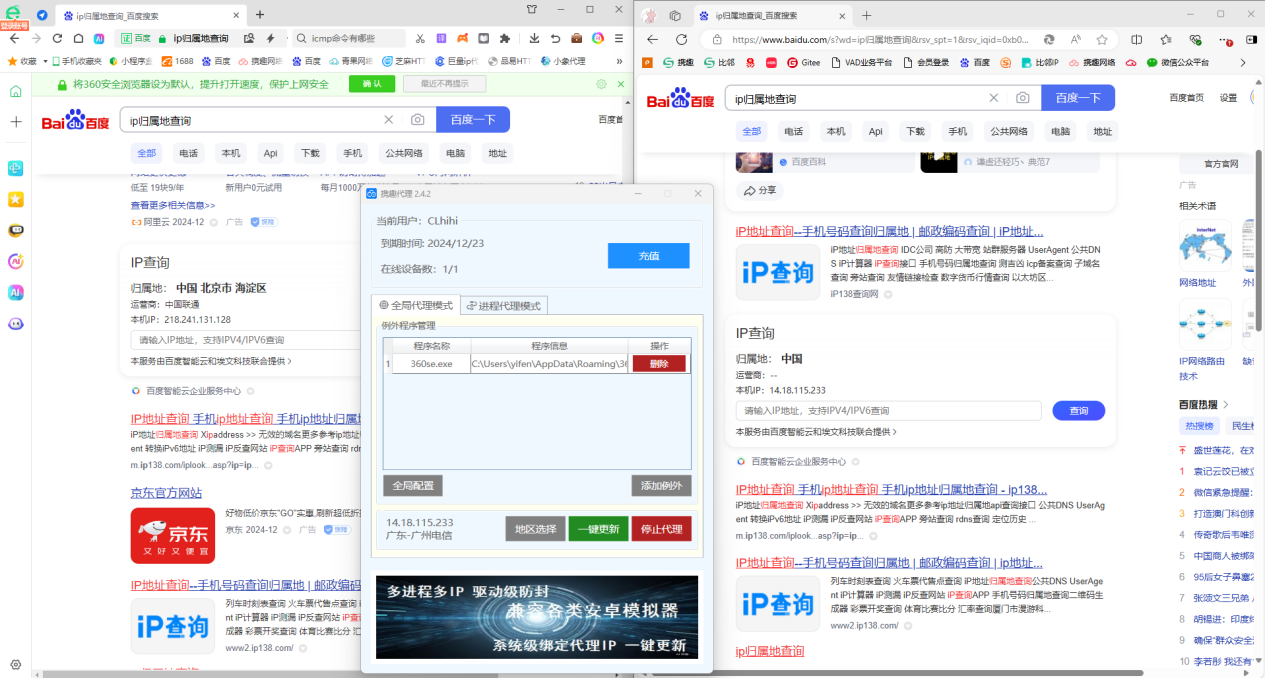Clear the right Baidu search box with X
The width and height of the screenshot is (1265, 678).
[x=994, y=98]
